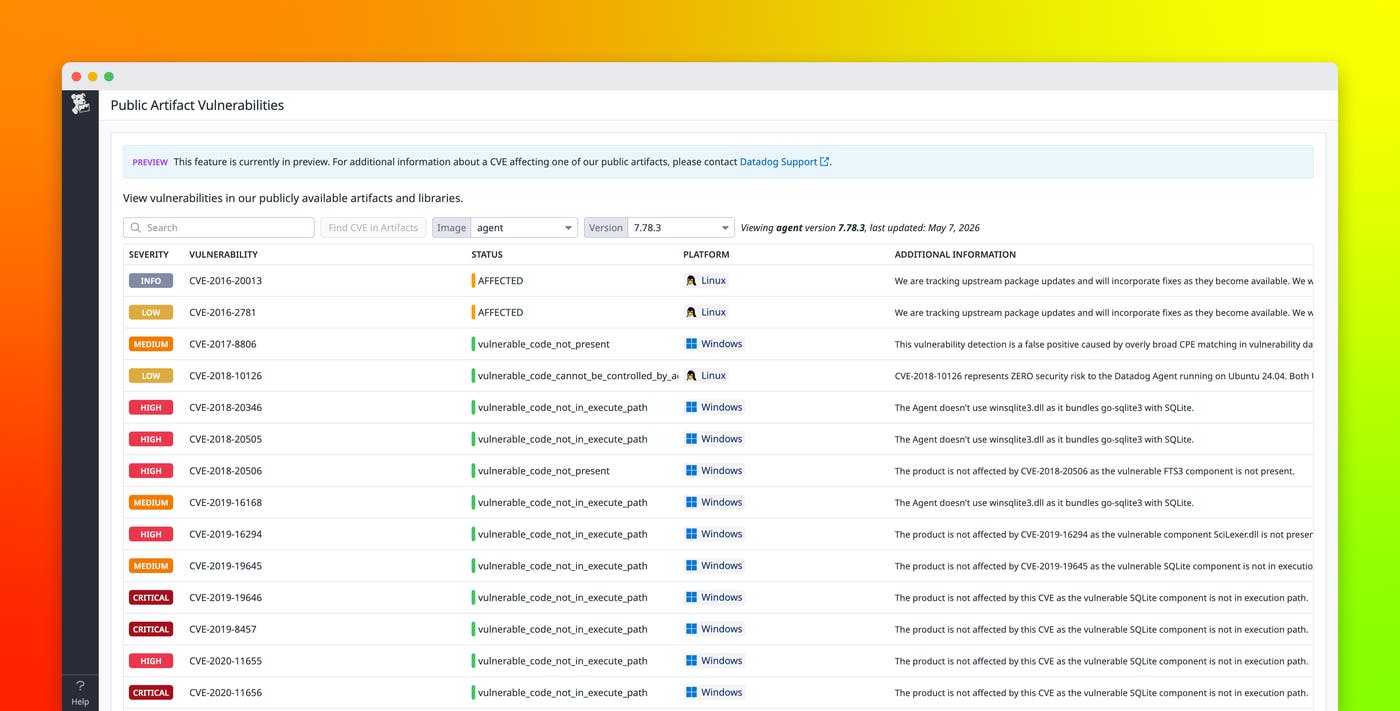Click the CRITICAL severity badge for CVE-2020-11656
The width and height of the screenshot is (1400, 711).
[x=151, y=693]
